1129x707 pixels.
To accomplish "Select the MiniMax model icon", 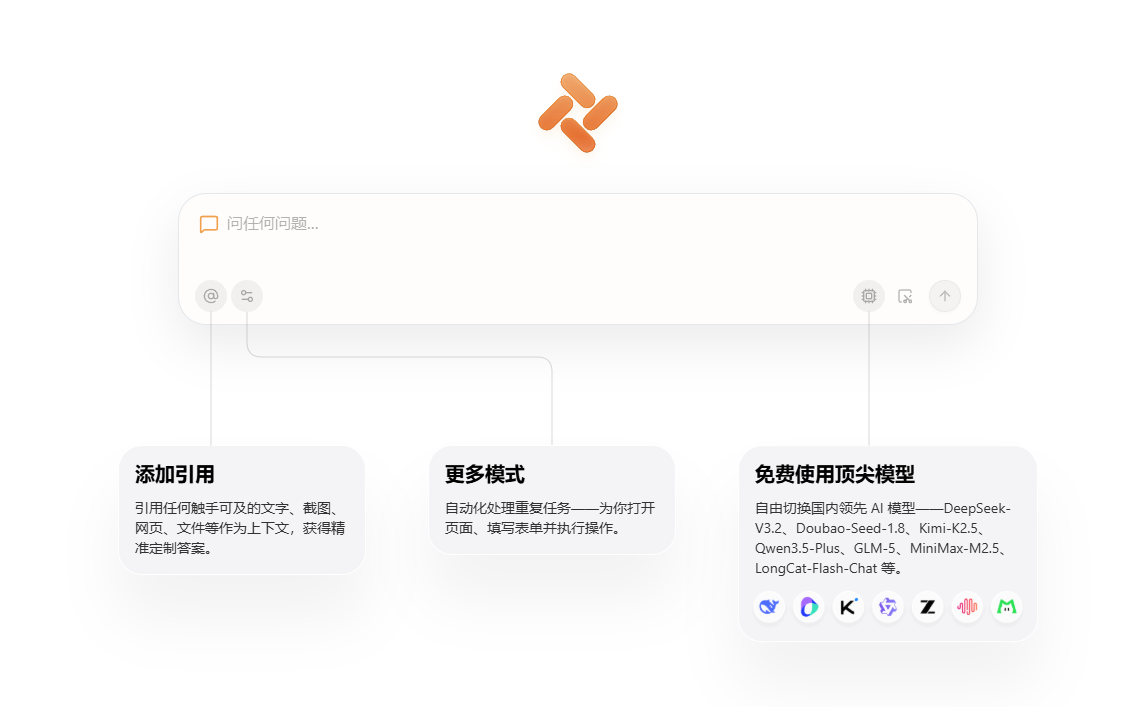I will tap(967, 607).
